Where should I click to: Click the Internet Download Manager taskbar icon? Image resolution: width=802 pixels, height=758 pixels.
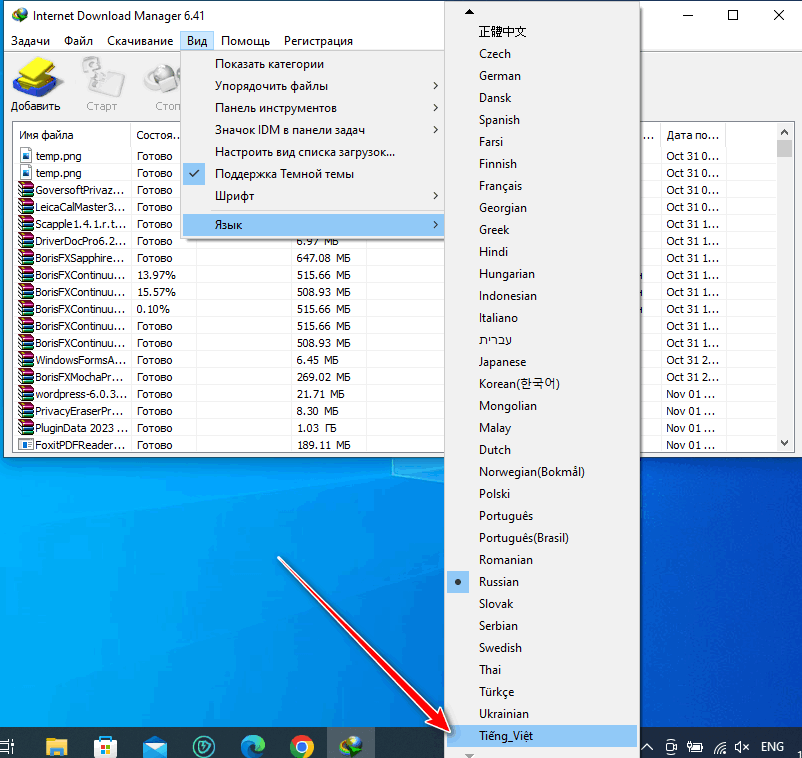(351, 746)
